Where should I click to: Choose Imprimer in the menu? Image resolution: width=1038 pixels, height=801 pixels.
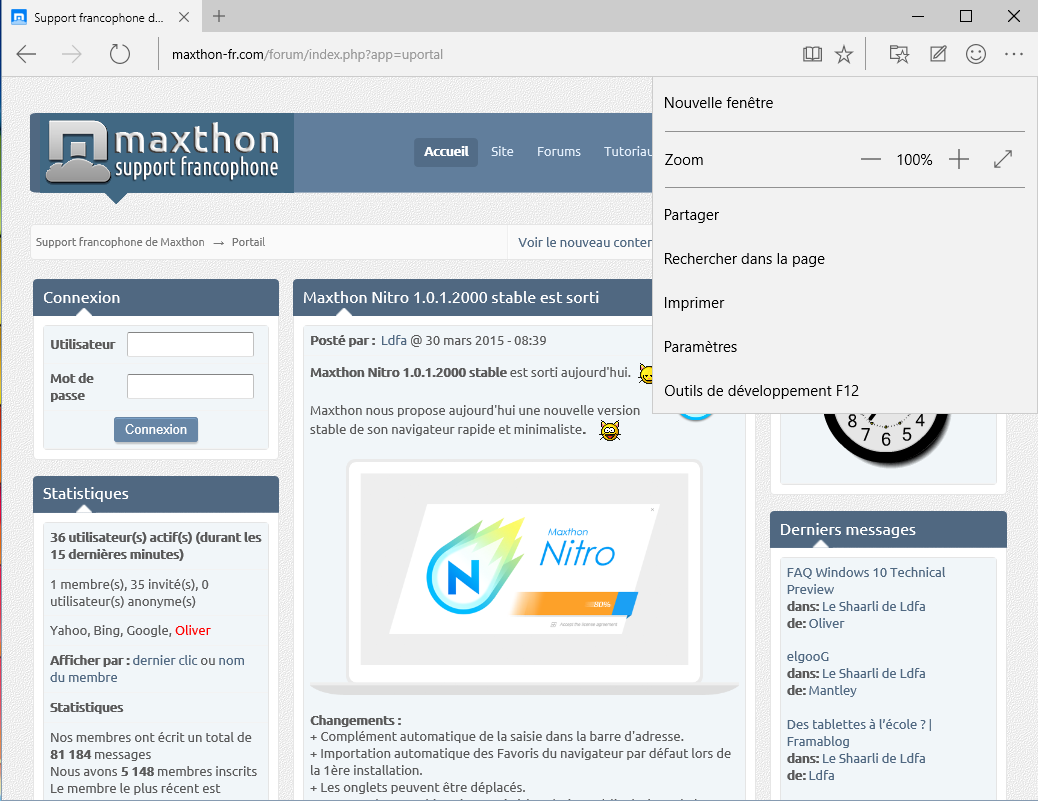(x=844, y=303)
